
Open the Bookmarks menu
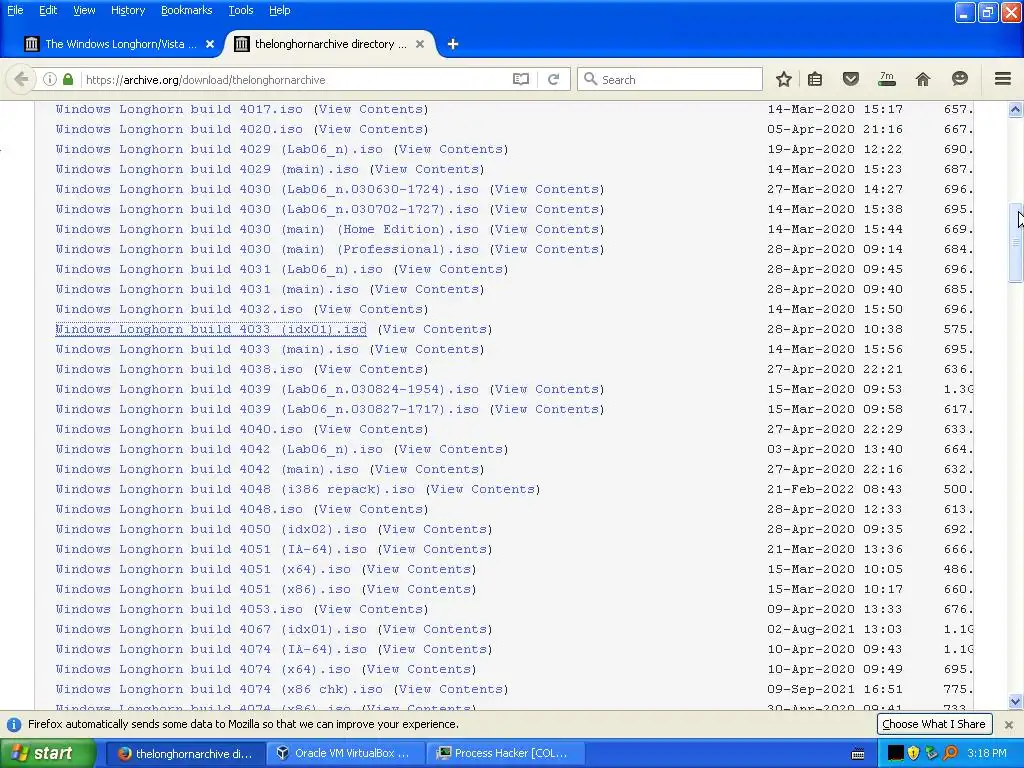(186, 10)
